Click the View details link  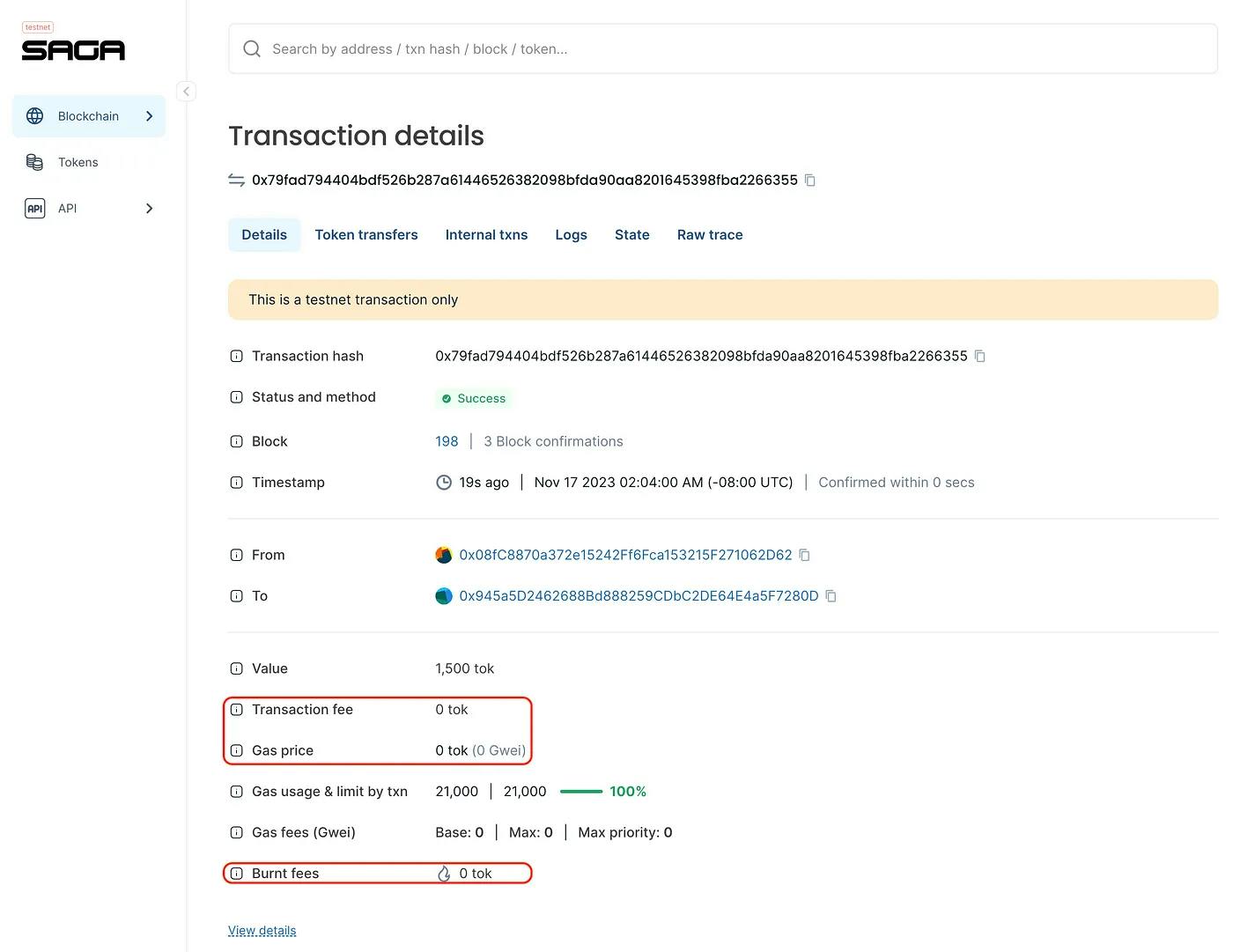tap(262, 931)
